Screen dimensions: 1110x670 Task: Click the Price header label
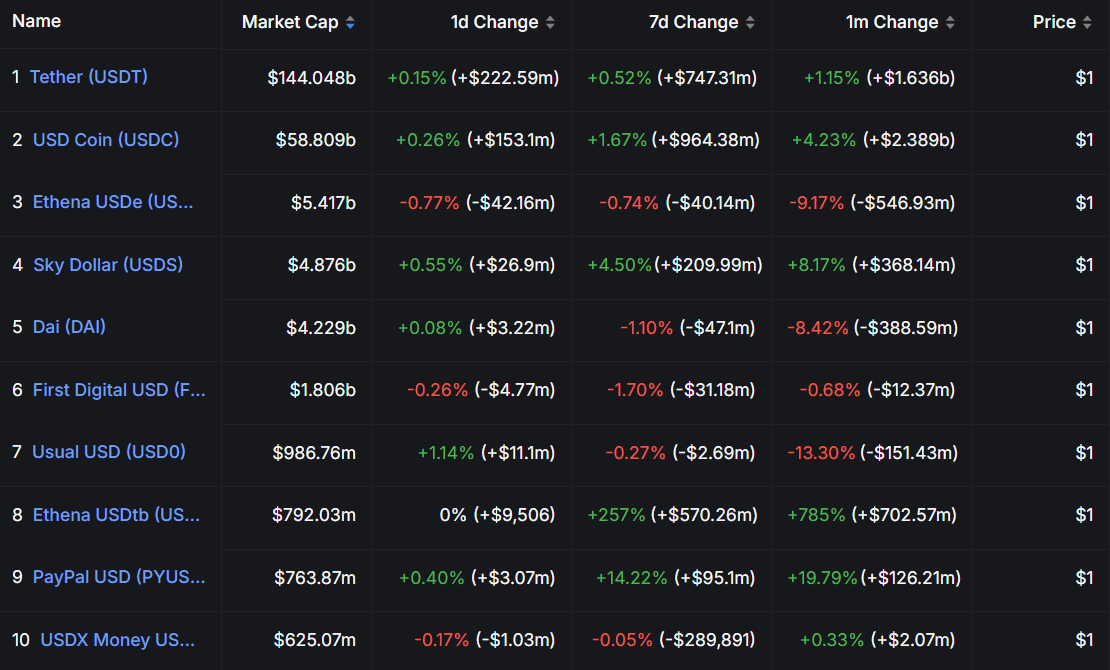click(1054, 23)
